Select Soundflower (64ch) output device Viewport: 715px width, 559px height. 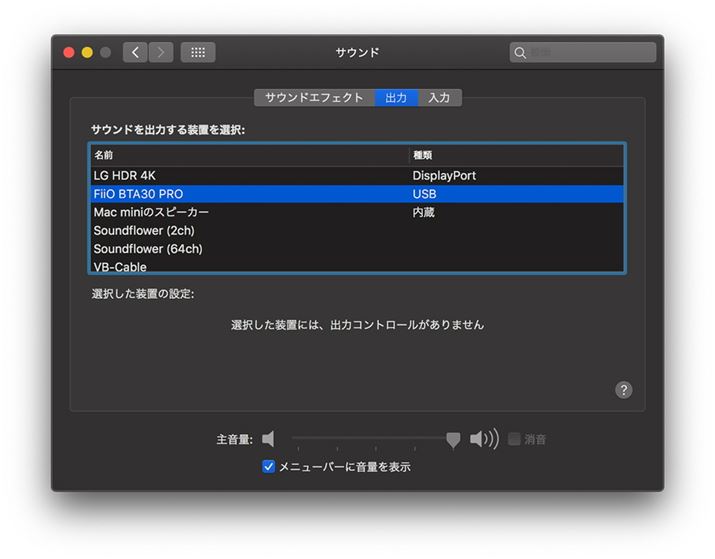(357, 248)
